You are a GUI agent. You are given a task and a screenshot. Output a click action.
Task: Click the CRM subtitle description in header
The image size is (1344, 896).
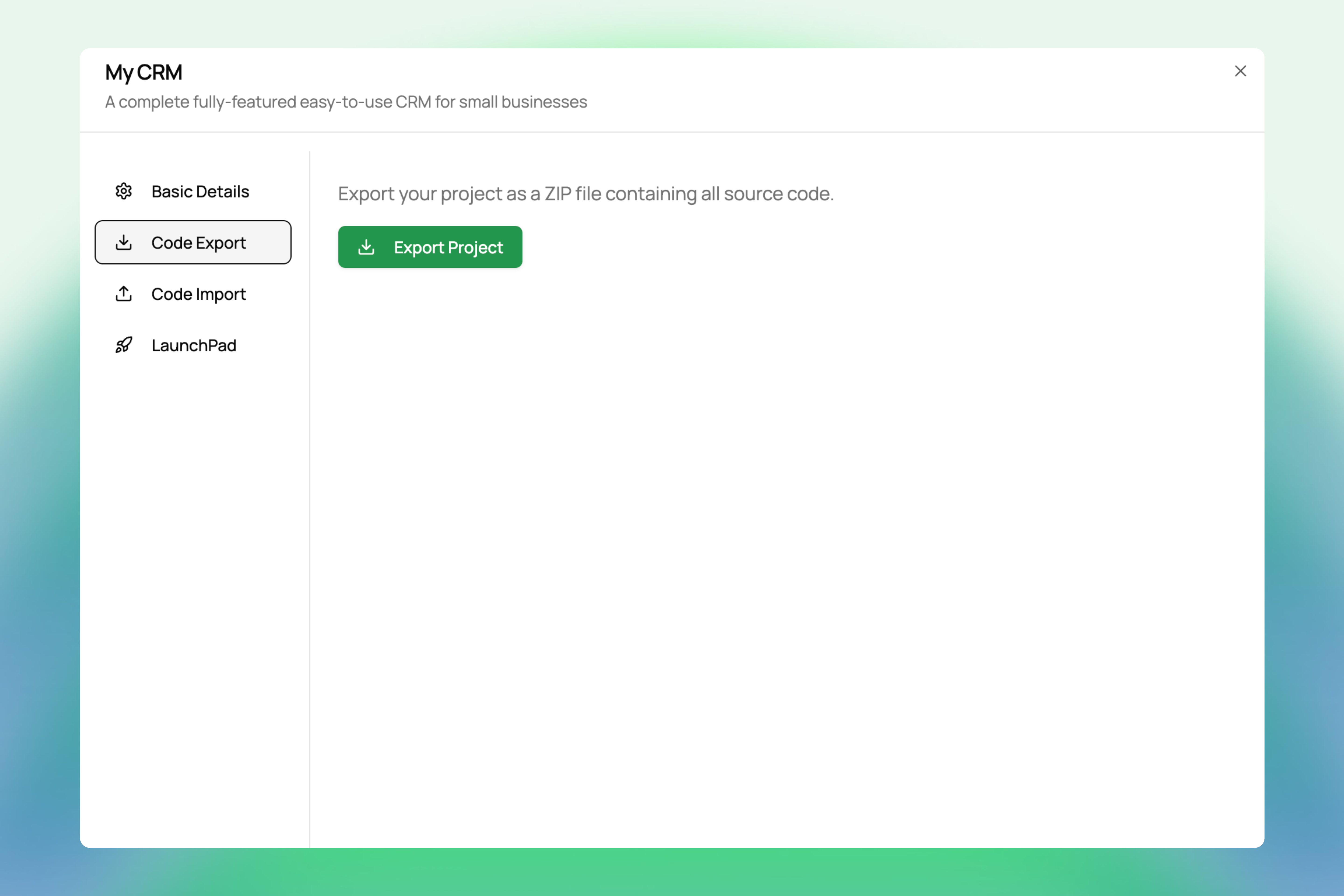point(346,102)
